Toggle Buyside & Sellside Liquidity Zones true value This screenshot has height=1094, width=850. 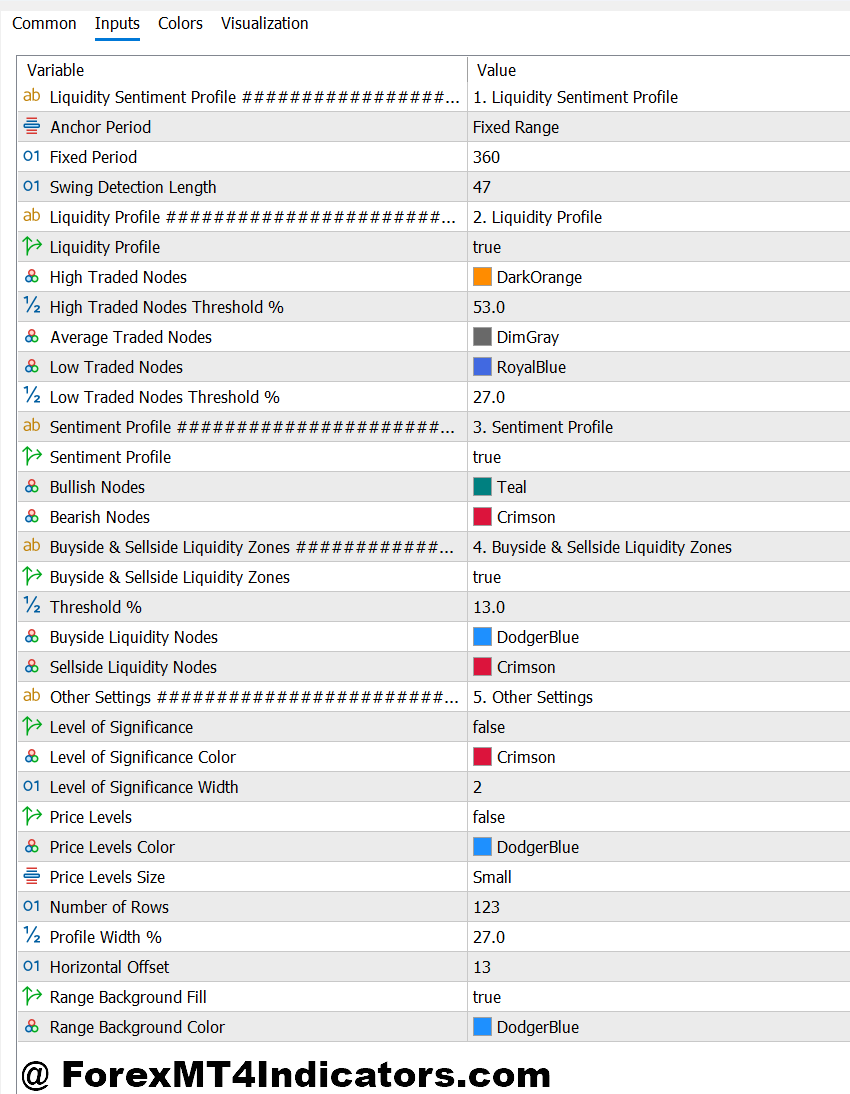[486, 577]
